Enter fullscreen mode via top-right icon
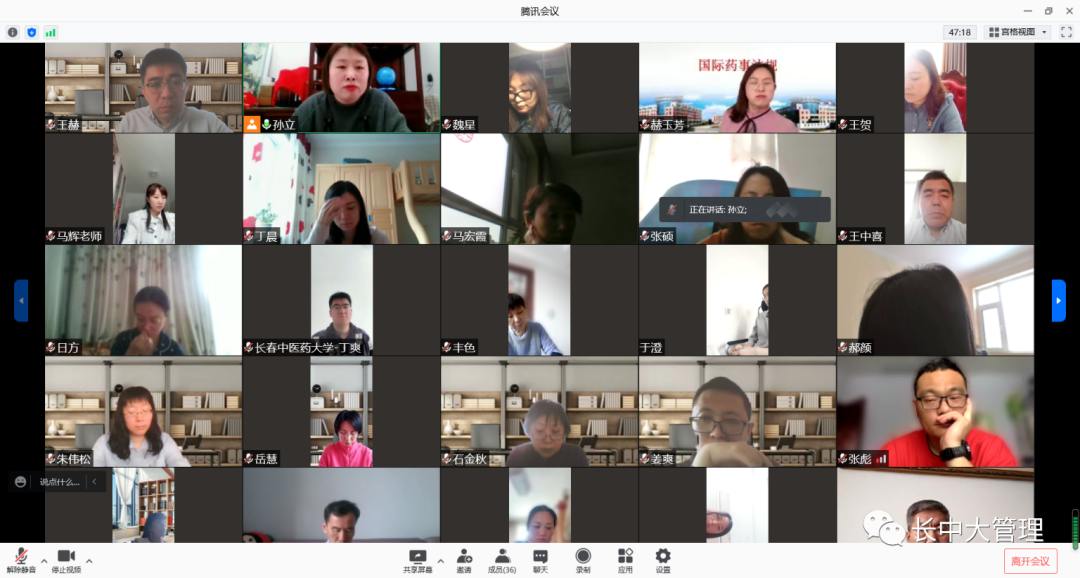 (x=1066, y=32)
